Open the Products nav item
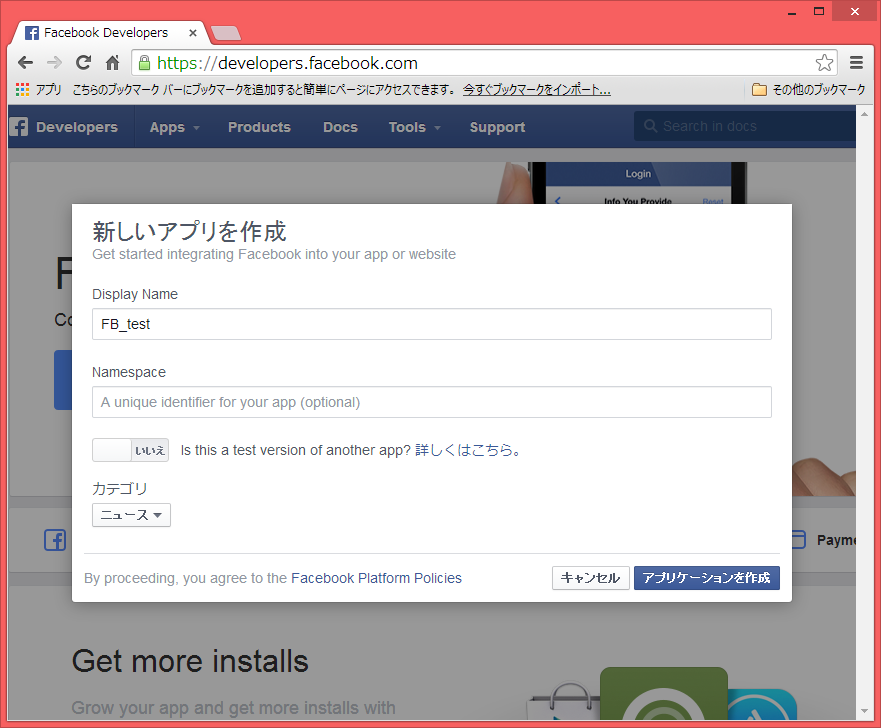Image resolution: width=881 pixels, height=728 pixels. [259, 127]
